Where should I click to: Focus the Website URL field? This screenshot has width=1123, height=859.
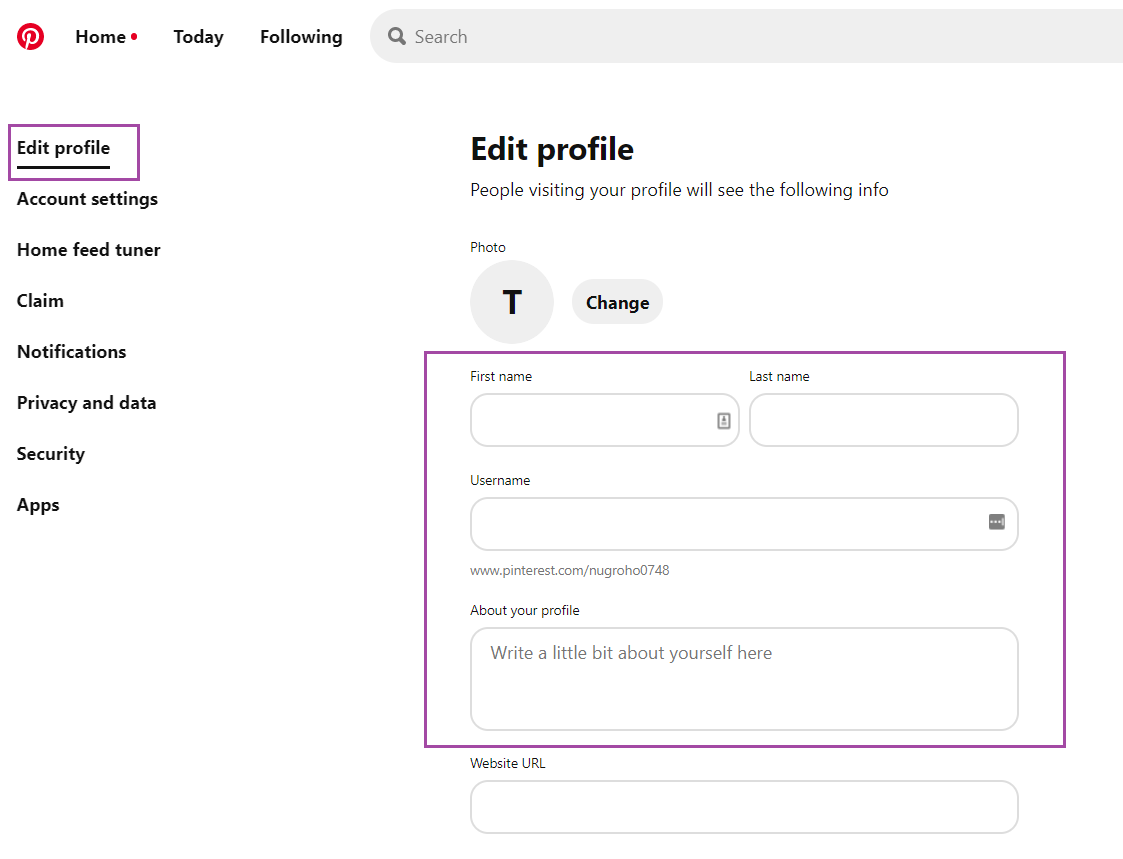(744, 807)
